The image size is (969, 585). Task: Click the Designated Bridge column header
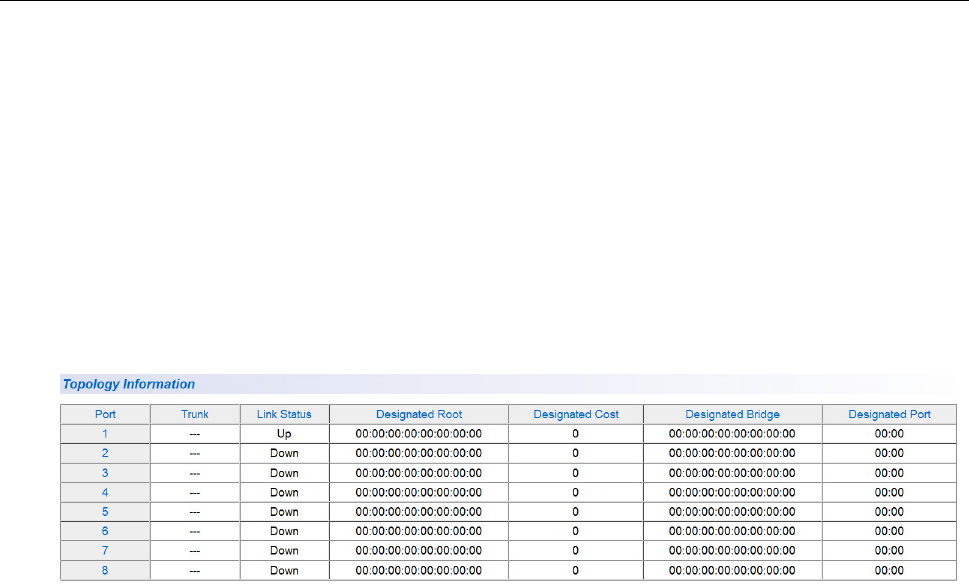(x=732, y=414)
